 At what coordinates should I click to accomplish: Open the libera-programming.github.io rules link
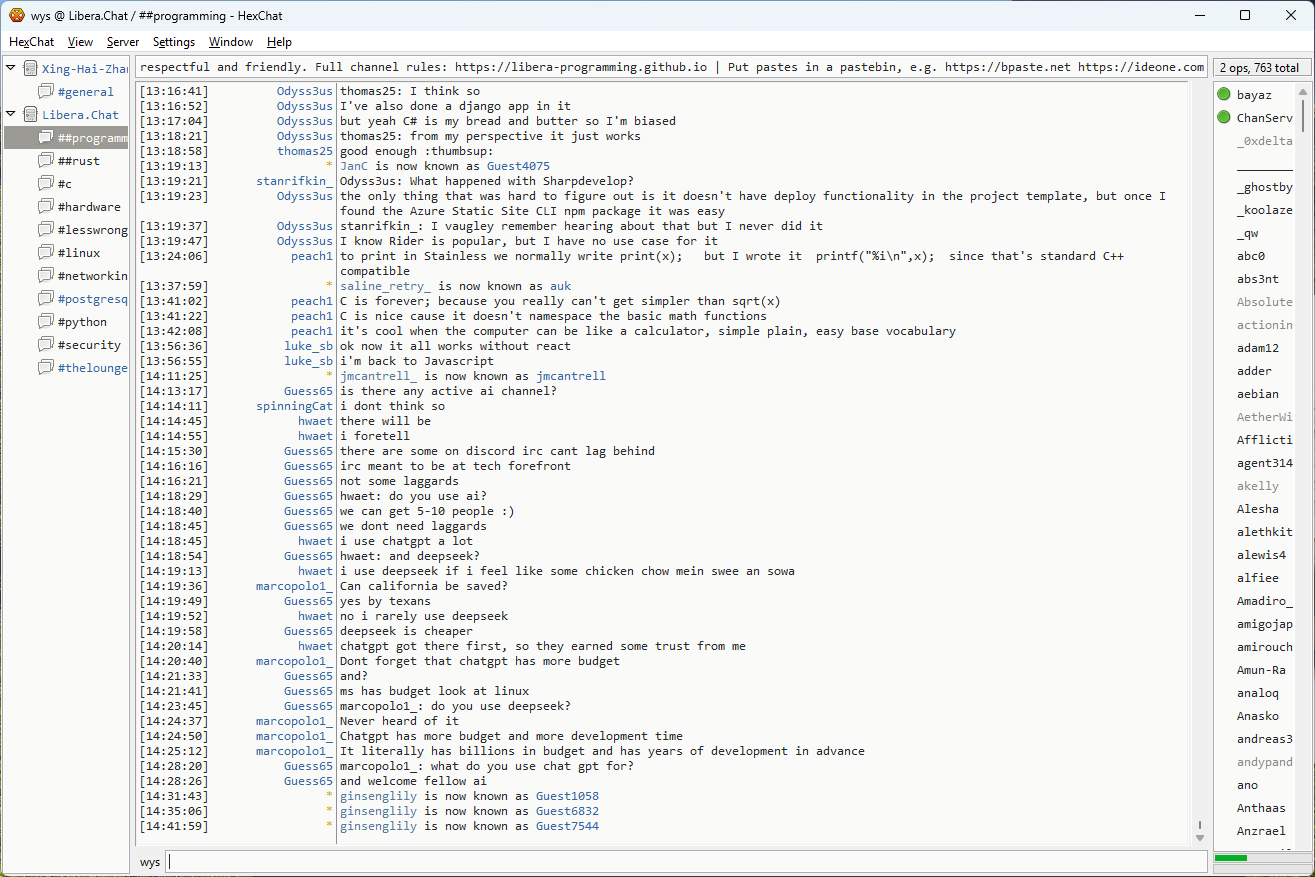point(580,67)
